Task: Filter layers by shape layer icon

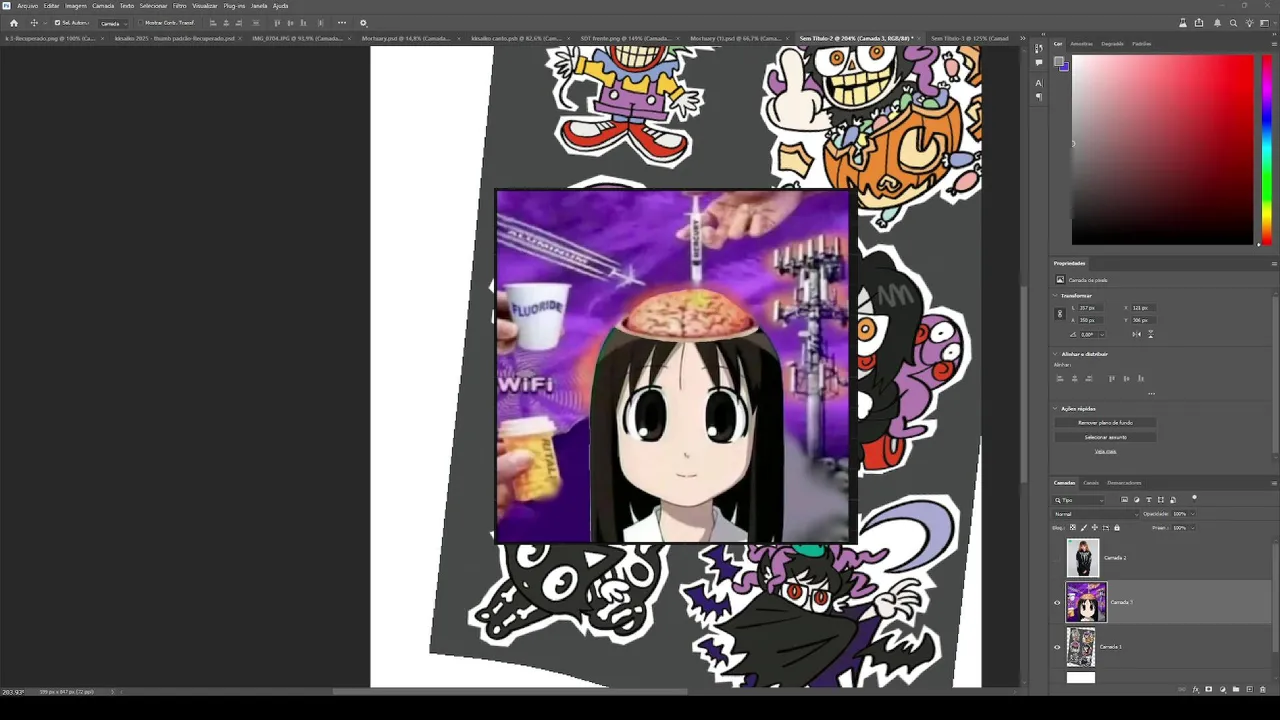Action: click(x=1160, y=500)
